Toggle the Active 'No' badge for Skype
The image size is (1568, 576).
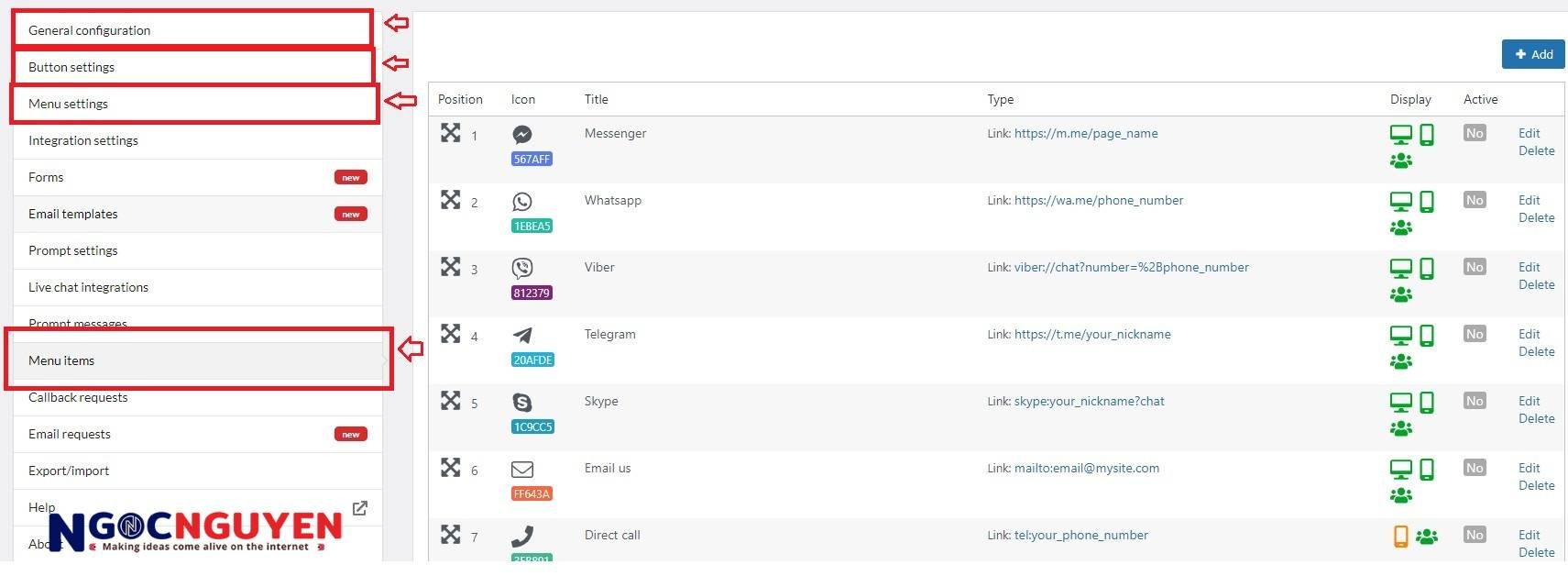tap(1474, 402)
